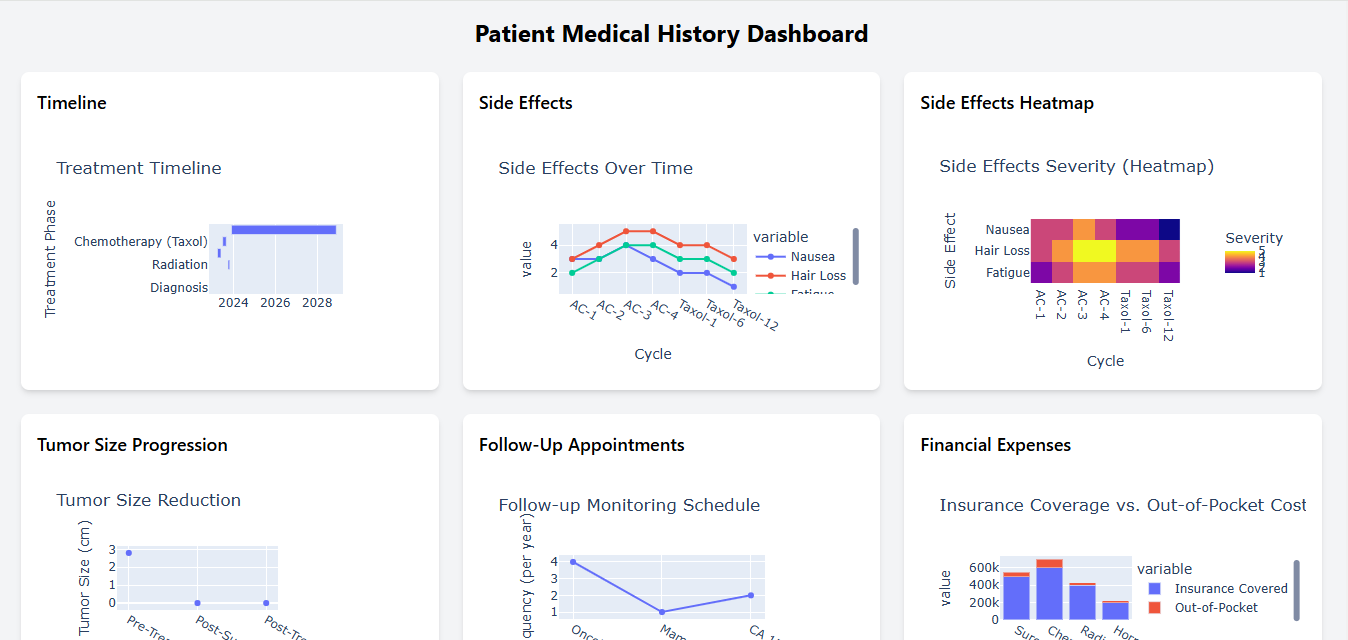Click the Side Effects legend scrollbar
The height and width of the screenshot is (640, 1348).
click(x=855, y=256)
